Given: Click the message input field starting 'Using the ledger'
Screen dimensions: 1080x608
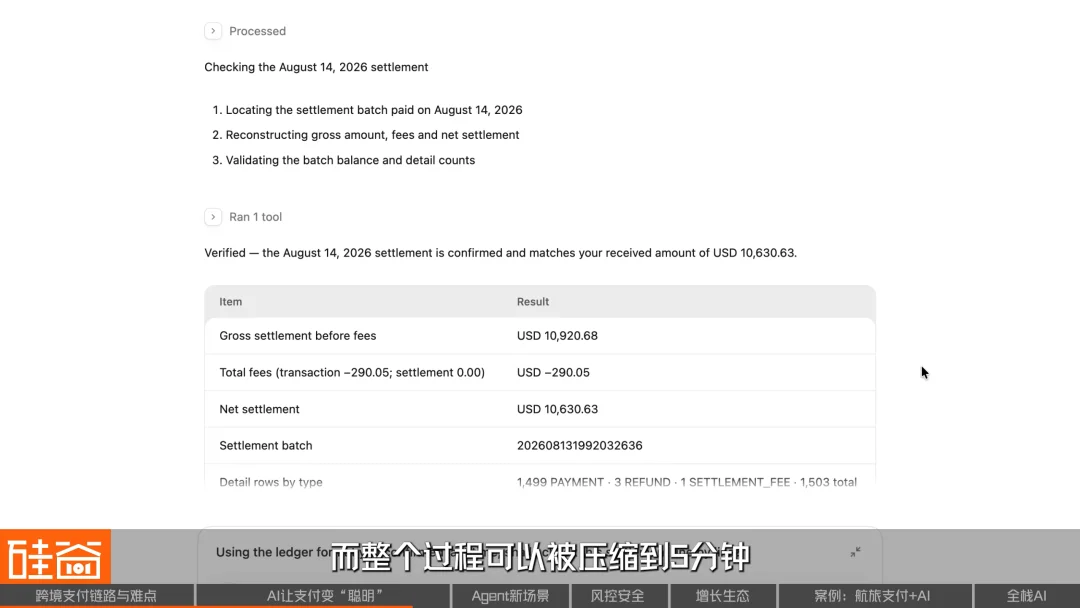Looking at the screenshot, I should coord(539,556).
